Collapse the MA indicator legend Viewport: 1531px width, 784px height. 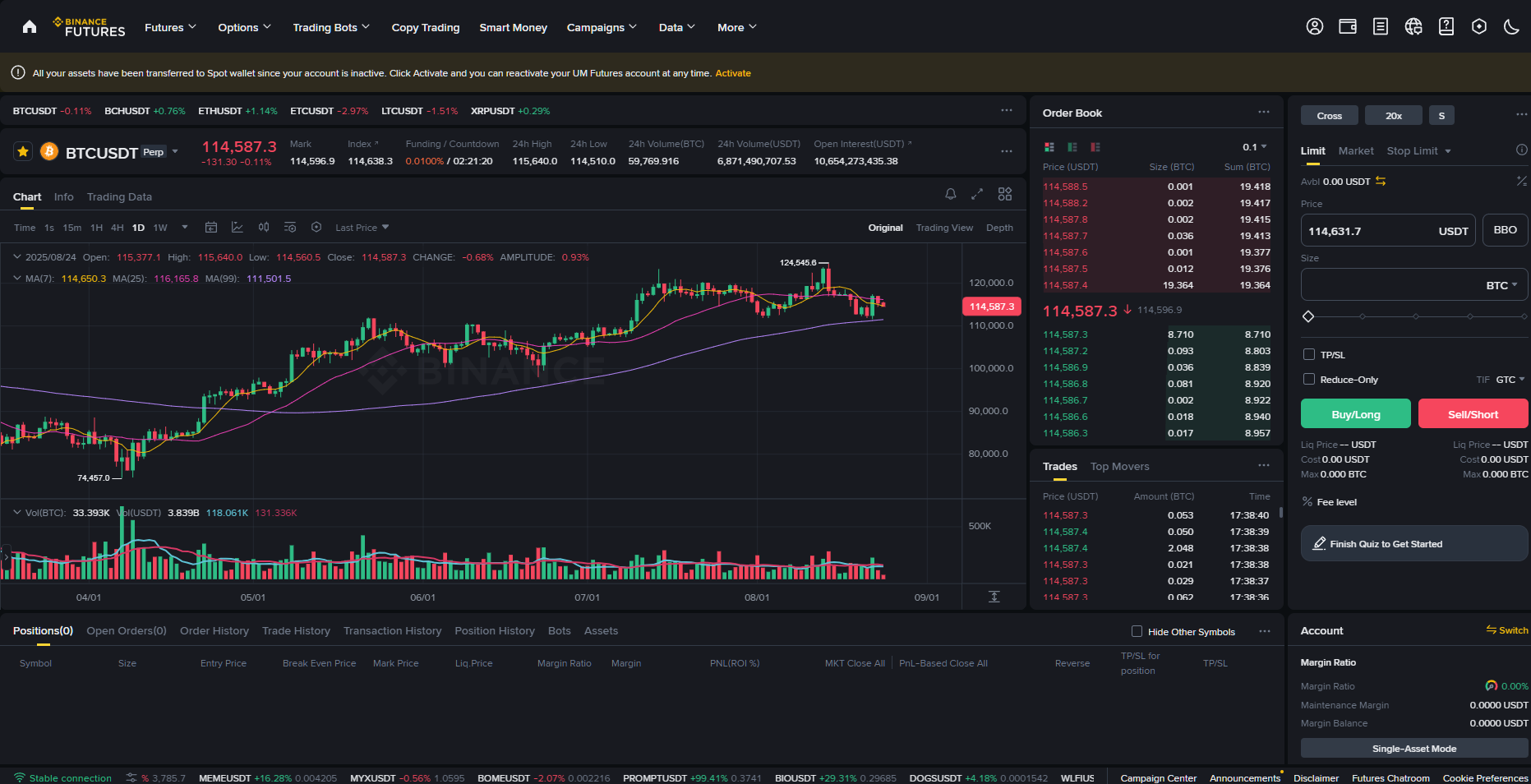[17, 279]
